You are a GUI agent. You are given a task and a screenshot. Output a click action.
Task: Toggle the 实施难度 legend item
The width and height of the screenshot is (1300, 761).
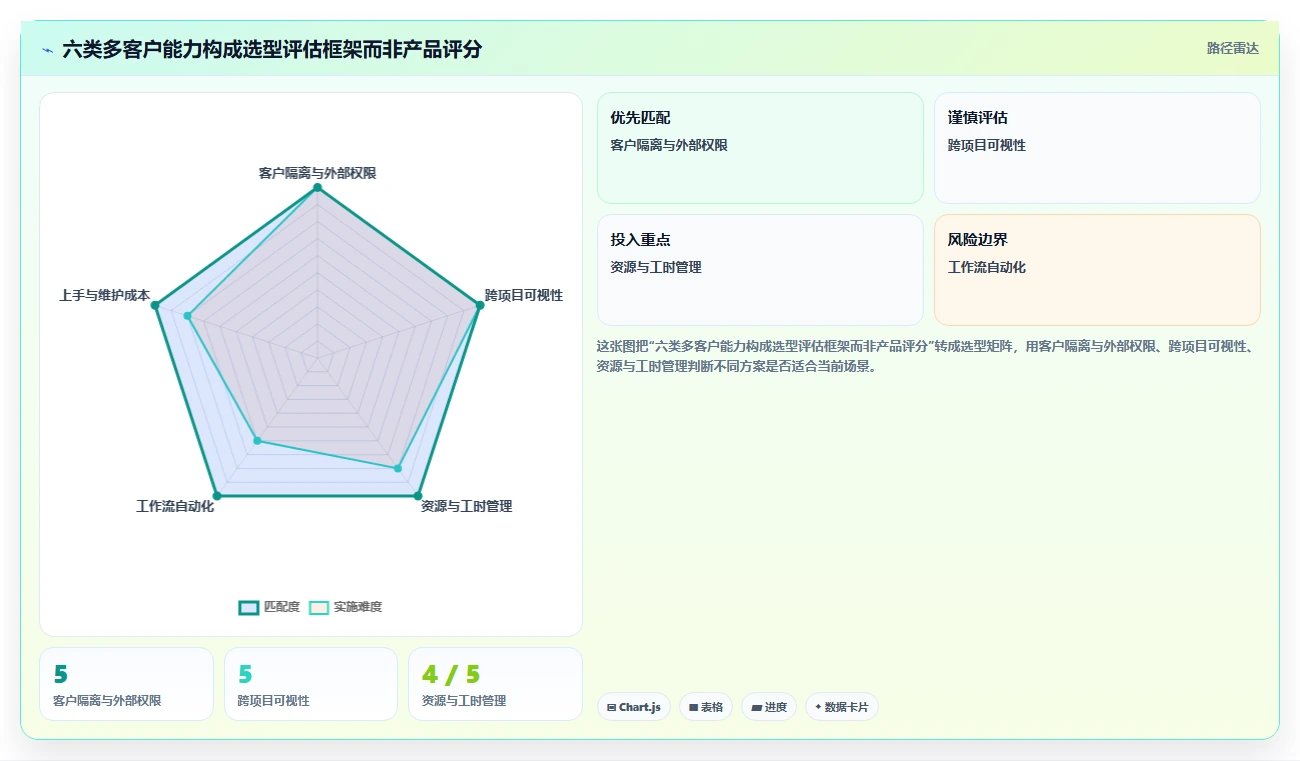(346, 607)
